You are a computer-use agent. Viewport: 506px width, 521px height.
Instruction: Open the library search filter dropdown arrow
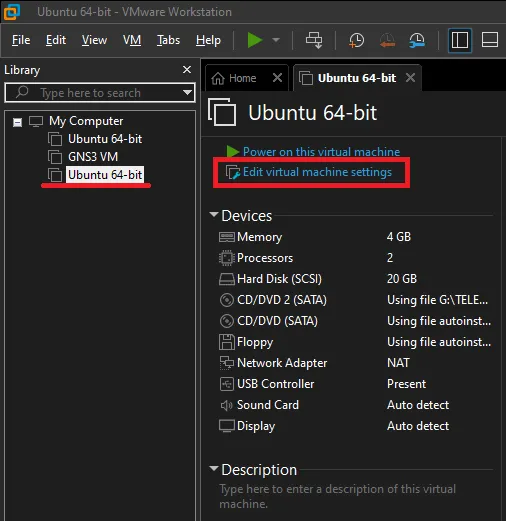pyautogui.click(x=187, y=92)
